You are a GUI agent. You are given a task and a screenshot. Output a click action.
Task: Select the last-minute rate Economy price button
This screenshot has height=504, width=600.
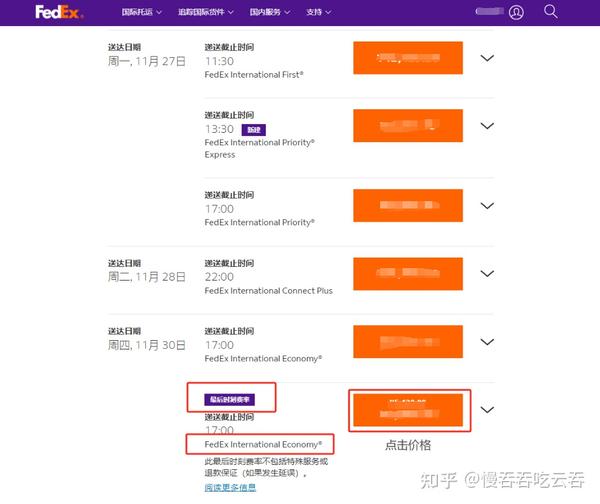(408, 410)
